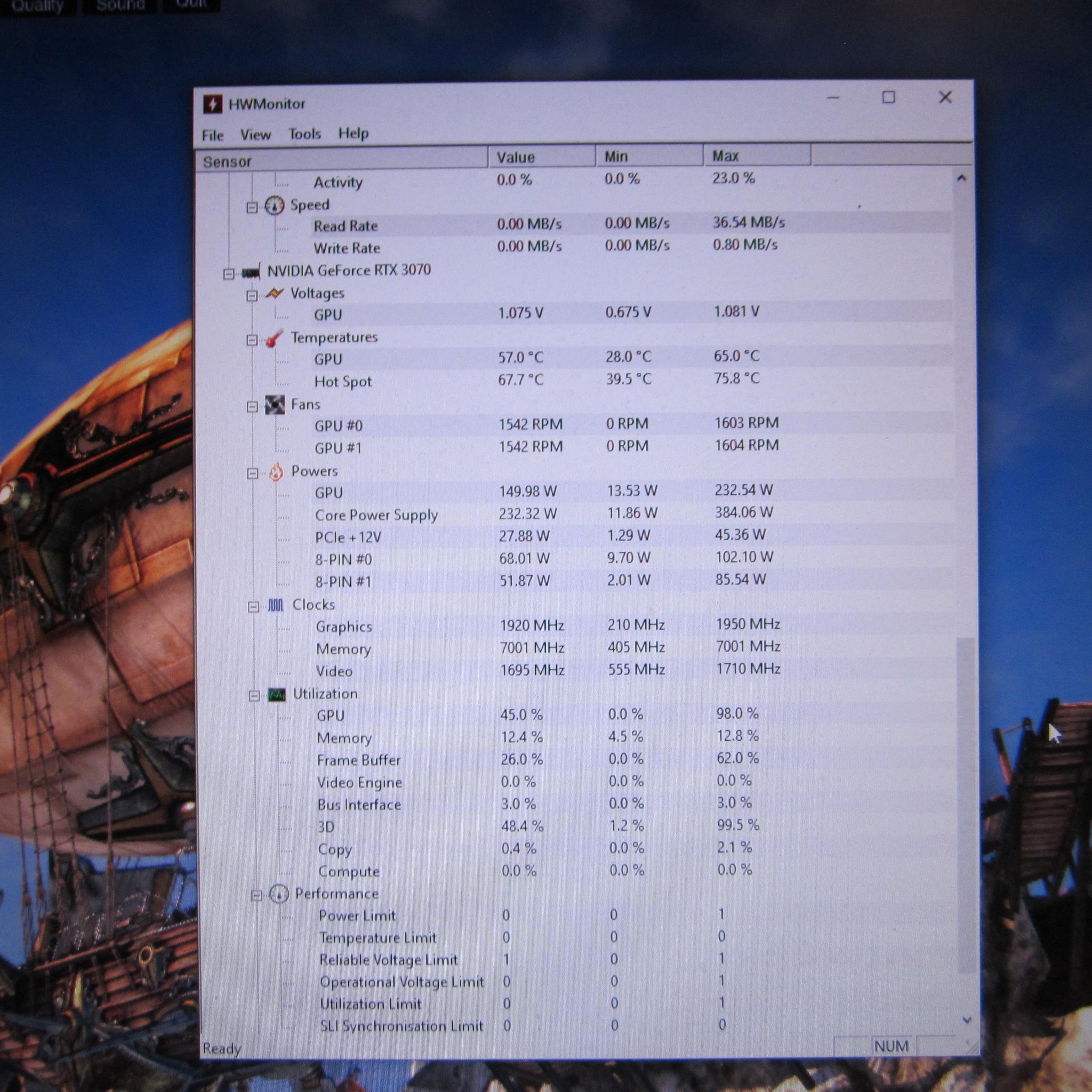Minimize the HWMonitor window

click(832, 98)
